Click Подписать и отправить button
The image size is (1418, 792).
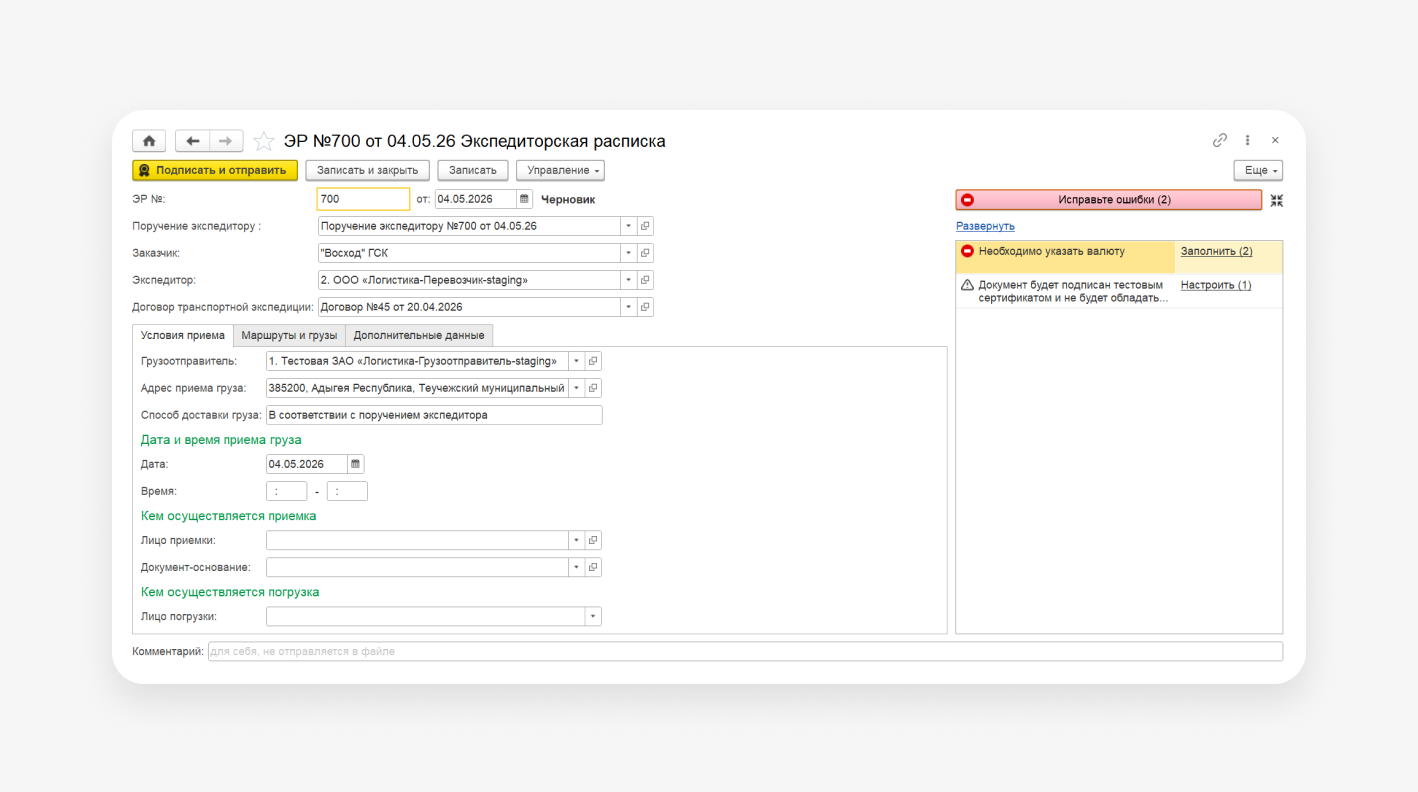pos(215,171)
